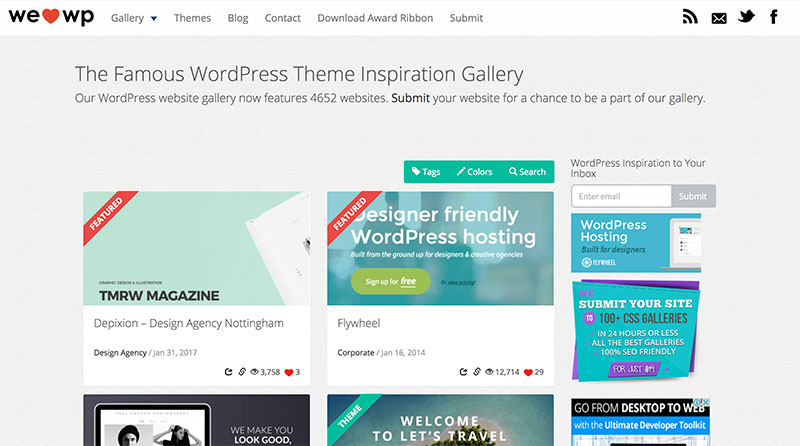
Task: Open the Flywheel hosting thumbnail
Action: click(x=440, y=249)
